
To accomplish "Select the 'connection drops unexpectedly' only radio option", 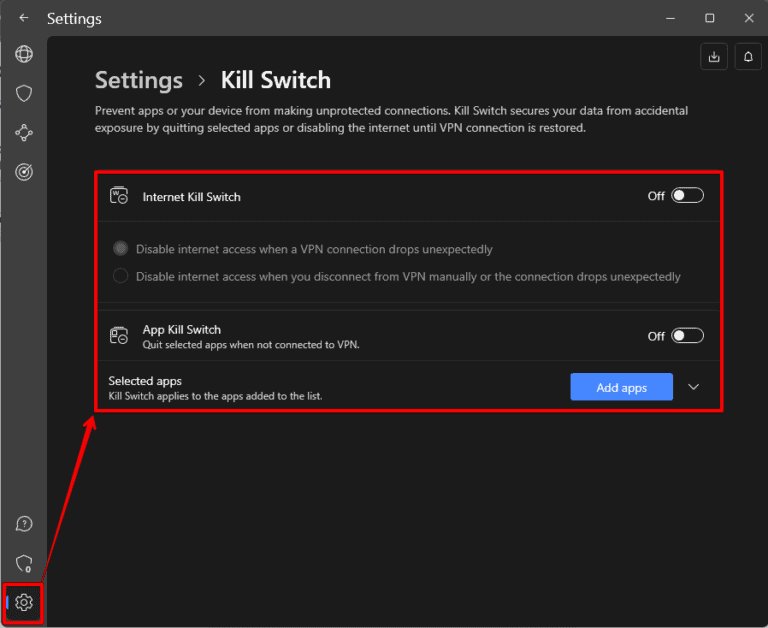I will [x=121, y=249].
